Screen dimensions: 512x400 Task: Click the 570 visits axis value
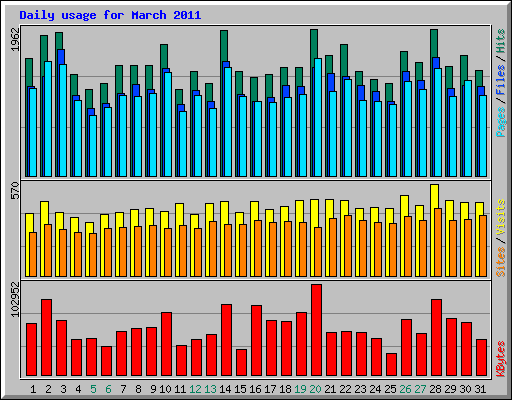[15, 190]
